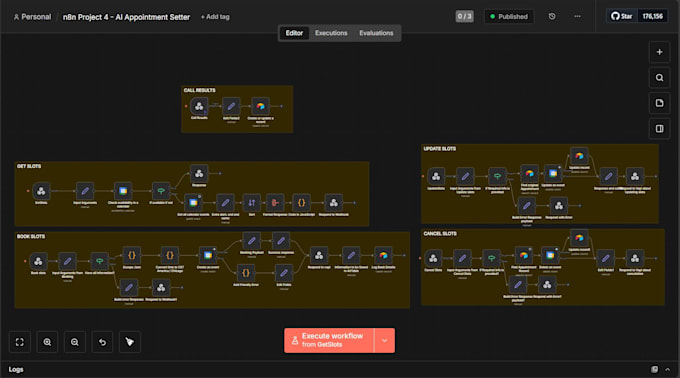Screen dimensions: 680x378
Task: Select the If node in Book Slots
Action: click(100, 261)
